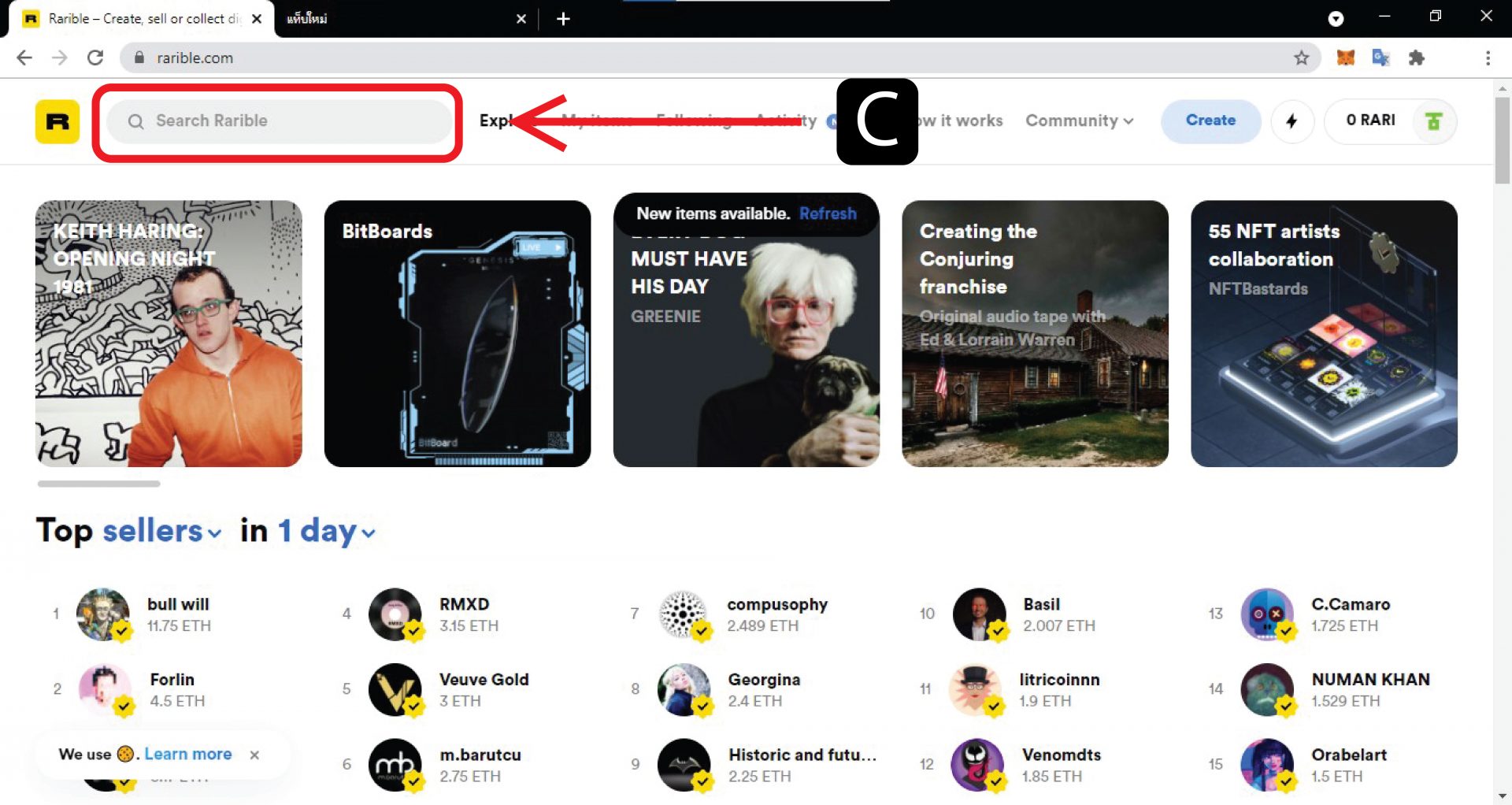Open Historic and futu... seller profile

(802, 755)
